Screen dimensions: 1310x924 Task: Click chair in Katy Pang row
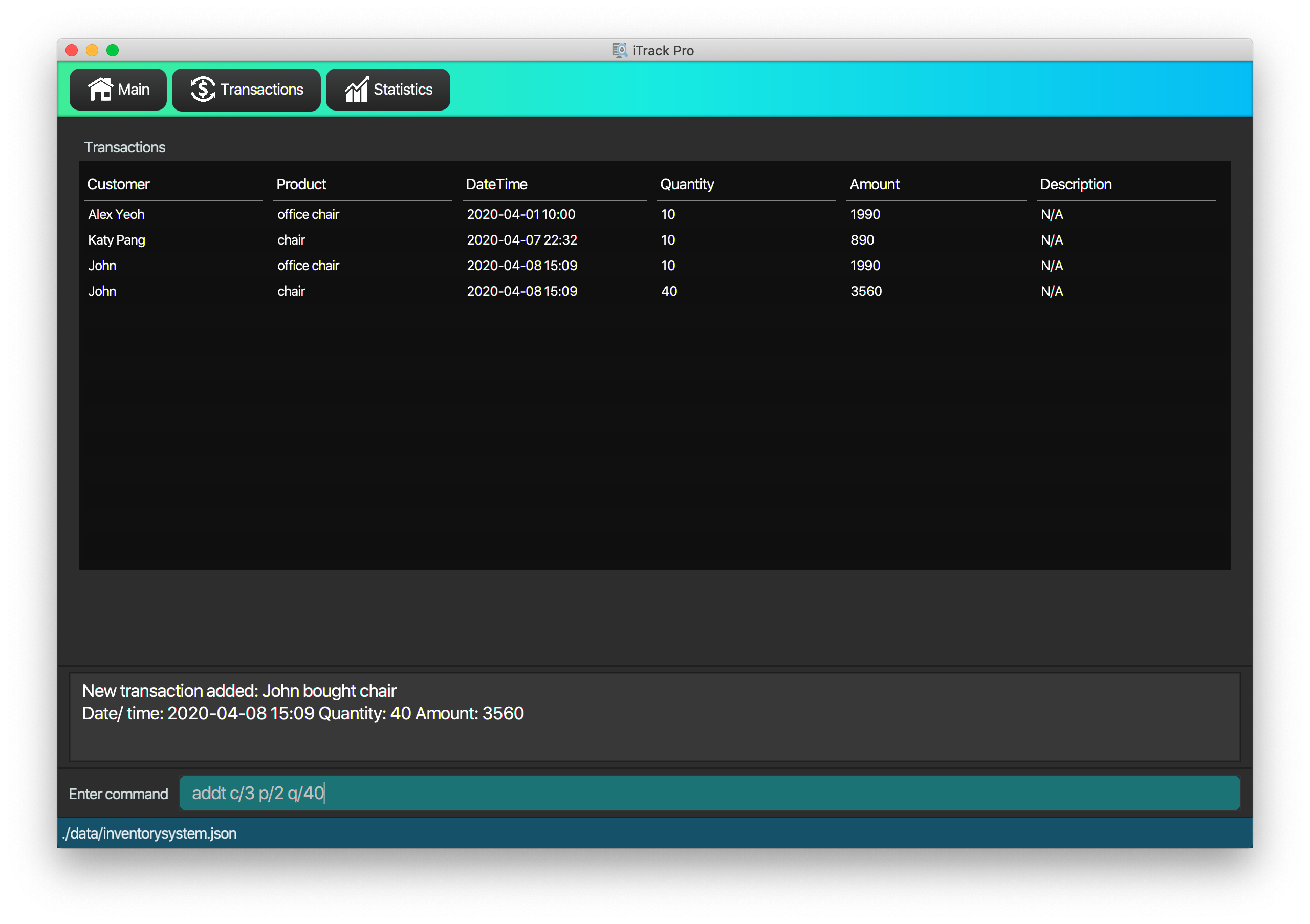pos(291,240)
